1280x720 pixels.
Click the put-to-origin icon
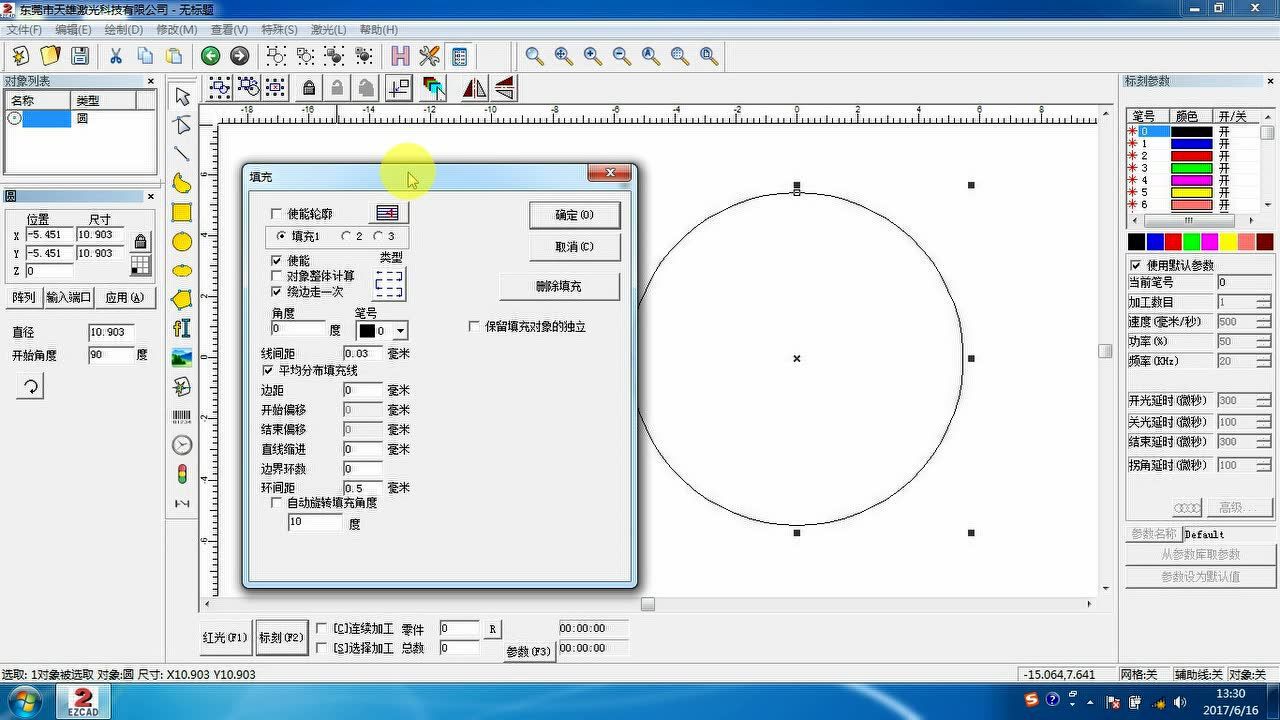[398, 88]
